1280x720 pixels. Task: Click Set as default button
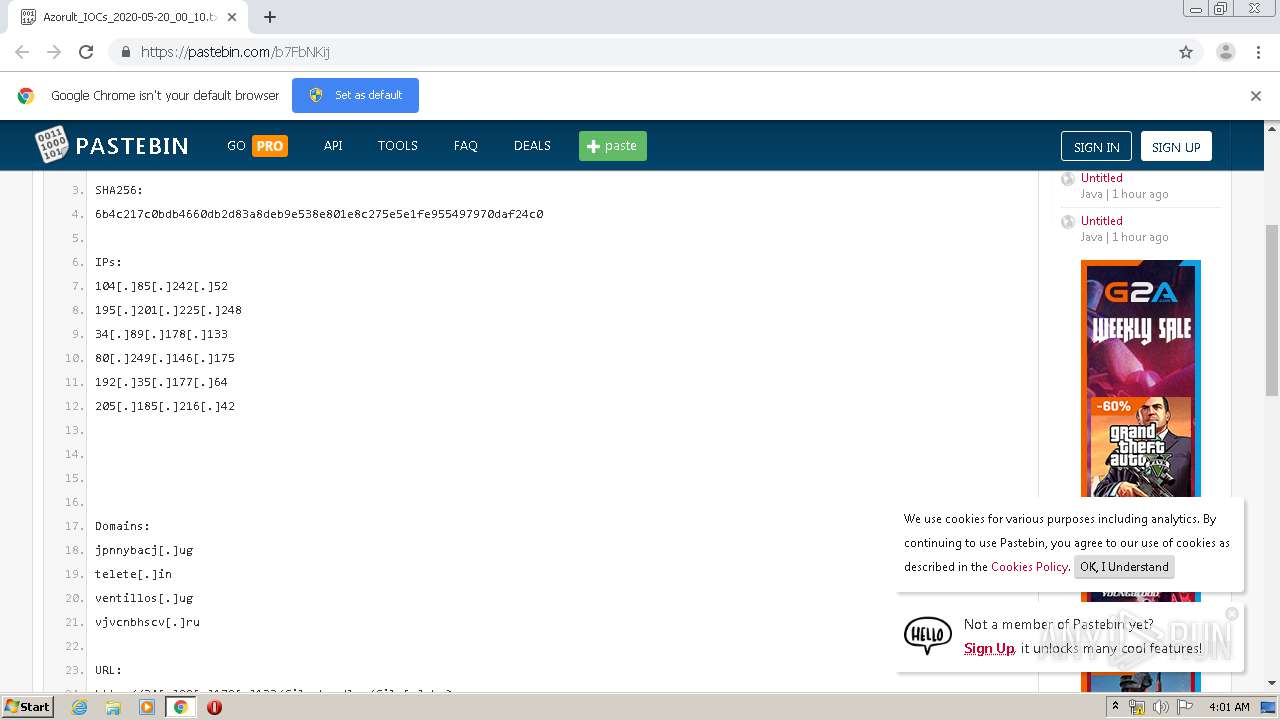(x=355, y=95)
